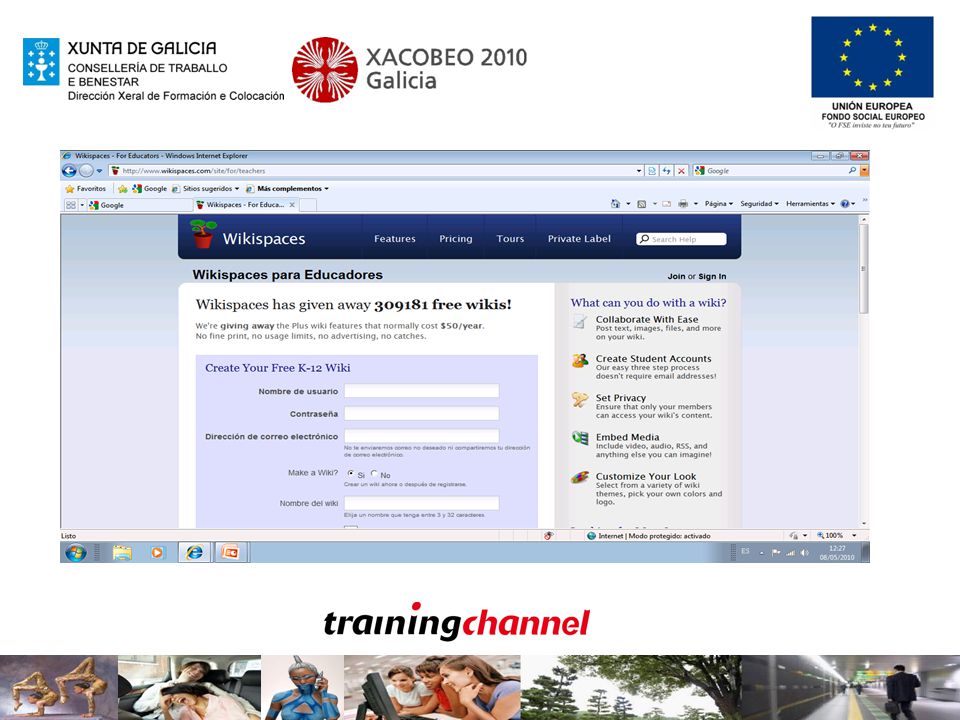The height and width of the screenshot is (720, 960).
Task: Close the Wikispaces browser tab
Action: pyautogui.click(x=292, y=204)
